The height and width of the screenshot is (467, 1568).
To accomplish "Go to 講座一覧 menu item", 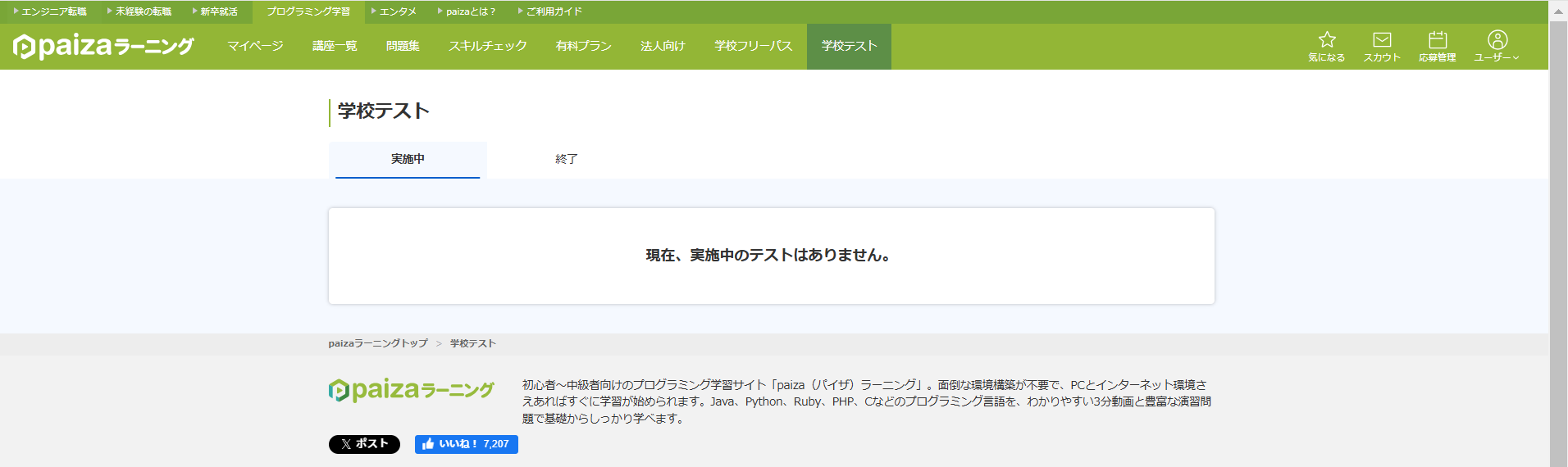I will (x=335, y=46).
